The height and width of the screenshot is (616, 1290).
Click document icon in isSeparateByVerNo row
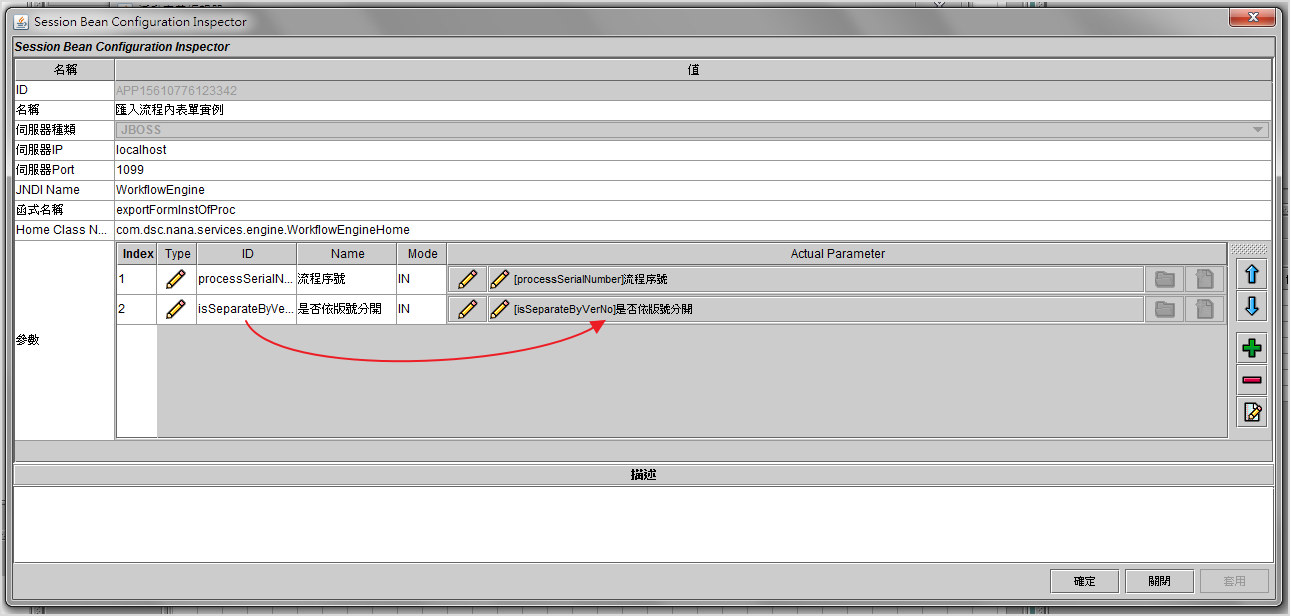1204,310
